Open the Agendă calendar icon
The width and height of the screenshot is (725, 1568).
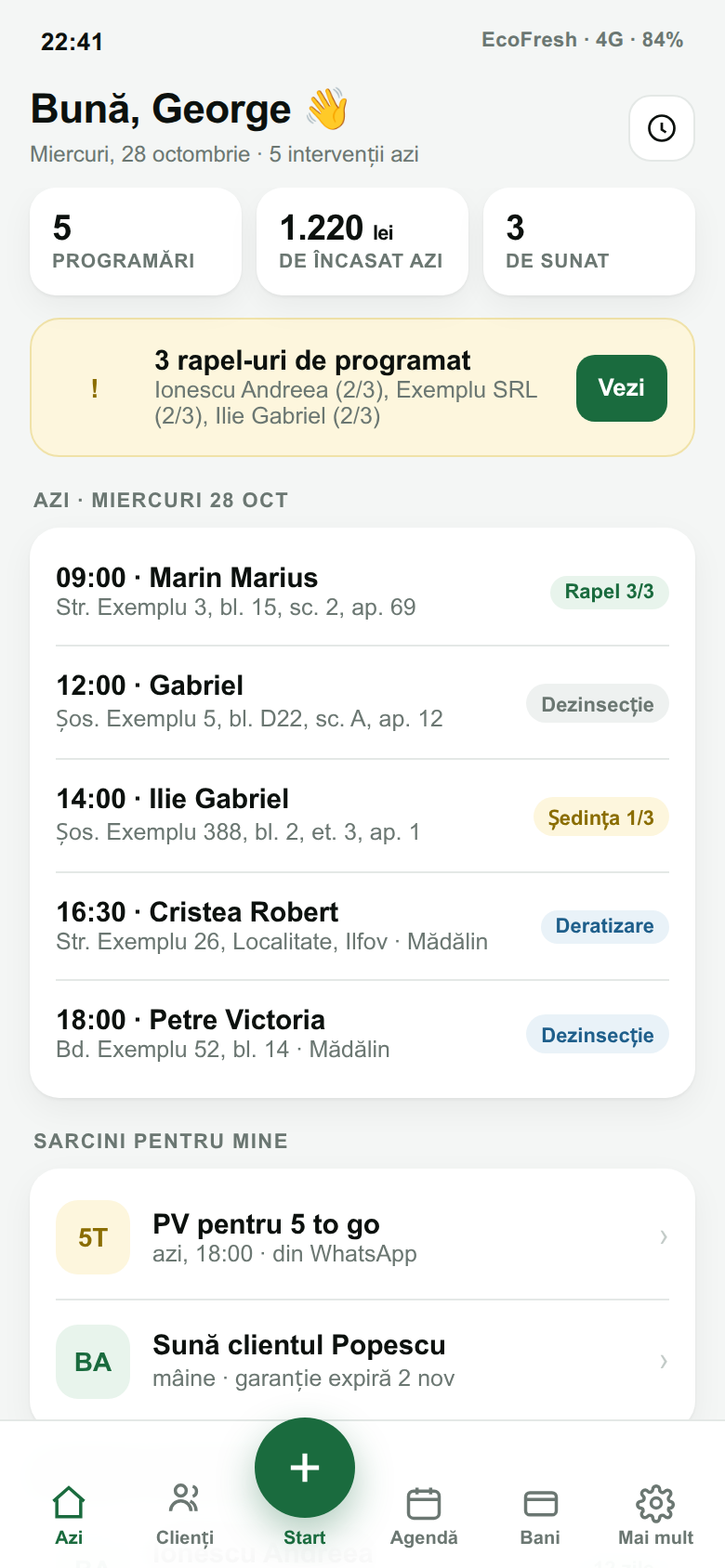pos(424,1503)
